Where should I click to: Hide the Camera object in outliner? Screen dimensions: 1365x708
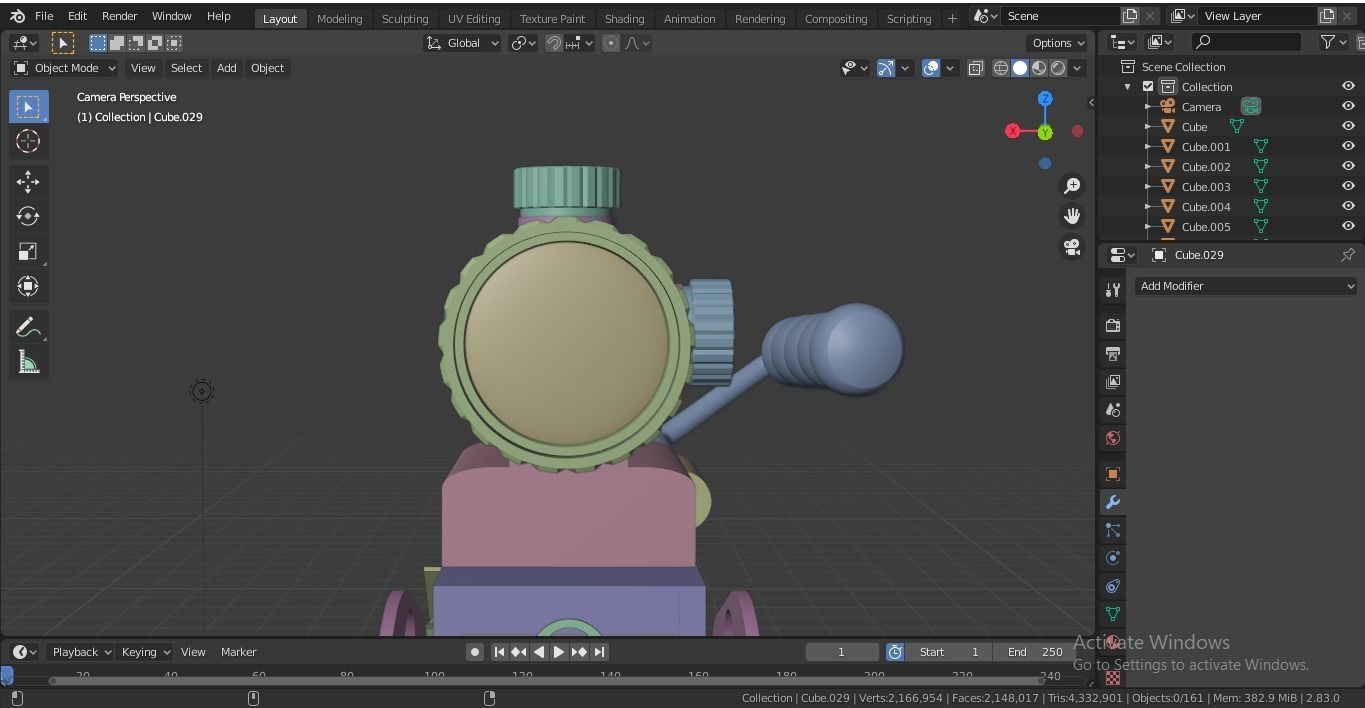(1348, 106)
